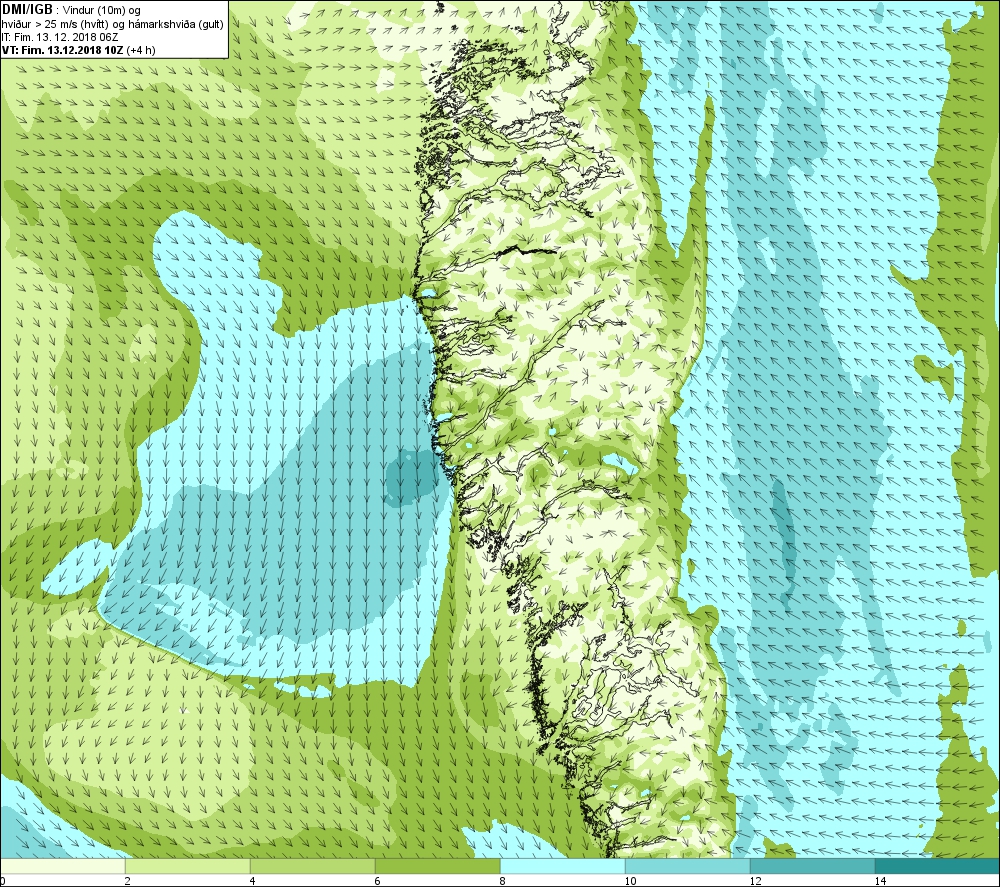Click the darkest teal legend swatch above 14 m/s
The width and height of the screenshot is (1000, 887).
(x=938, y=866)
